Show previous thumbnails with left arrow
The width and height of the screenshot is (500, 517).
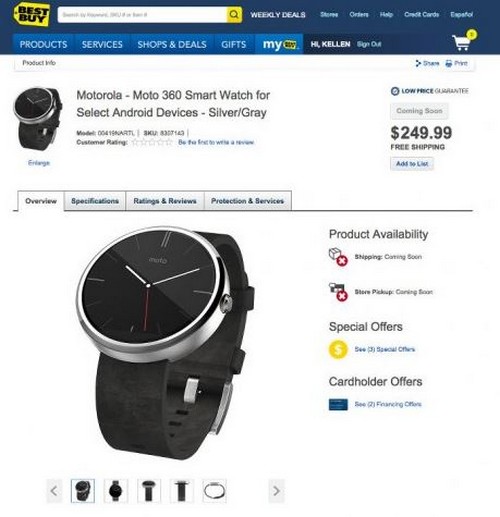[54, 491]
